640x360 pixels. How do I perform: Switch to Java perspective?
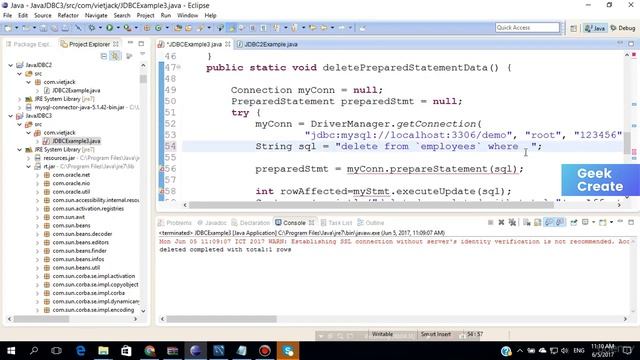coord(595,28)
